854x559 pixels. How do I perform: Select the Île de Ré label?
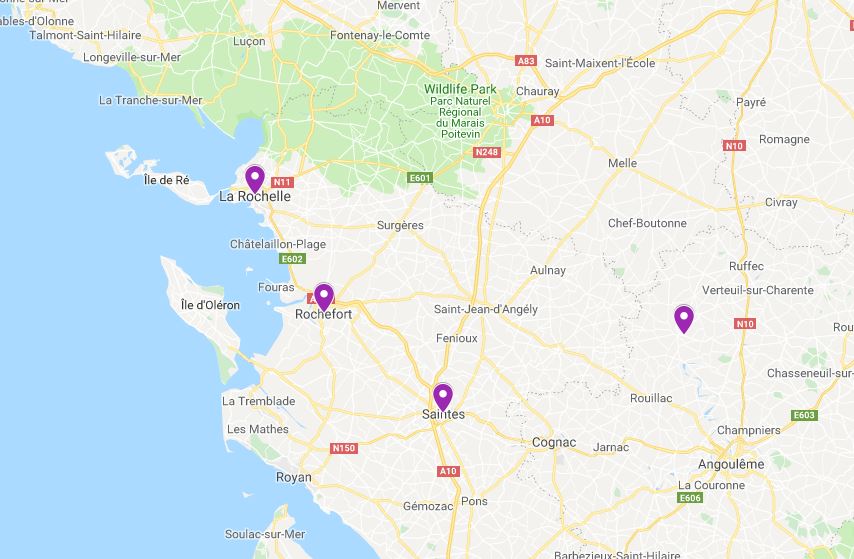coord(167,180)
